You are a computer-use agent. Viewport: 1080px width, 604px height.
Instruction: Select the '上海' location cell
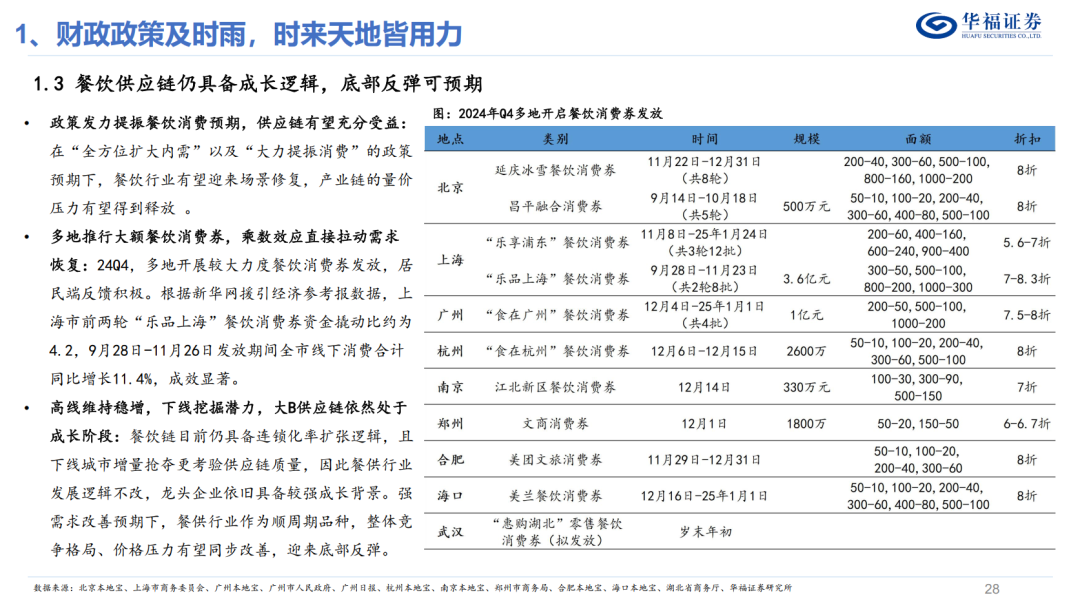click(x=450, y=260)
